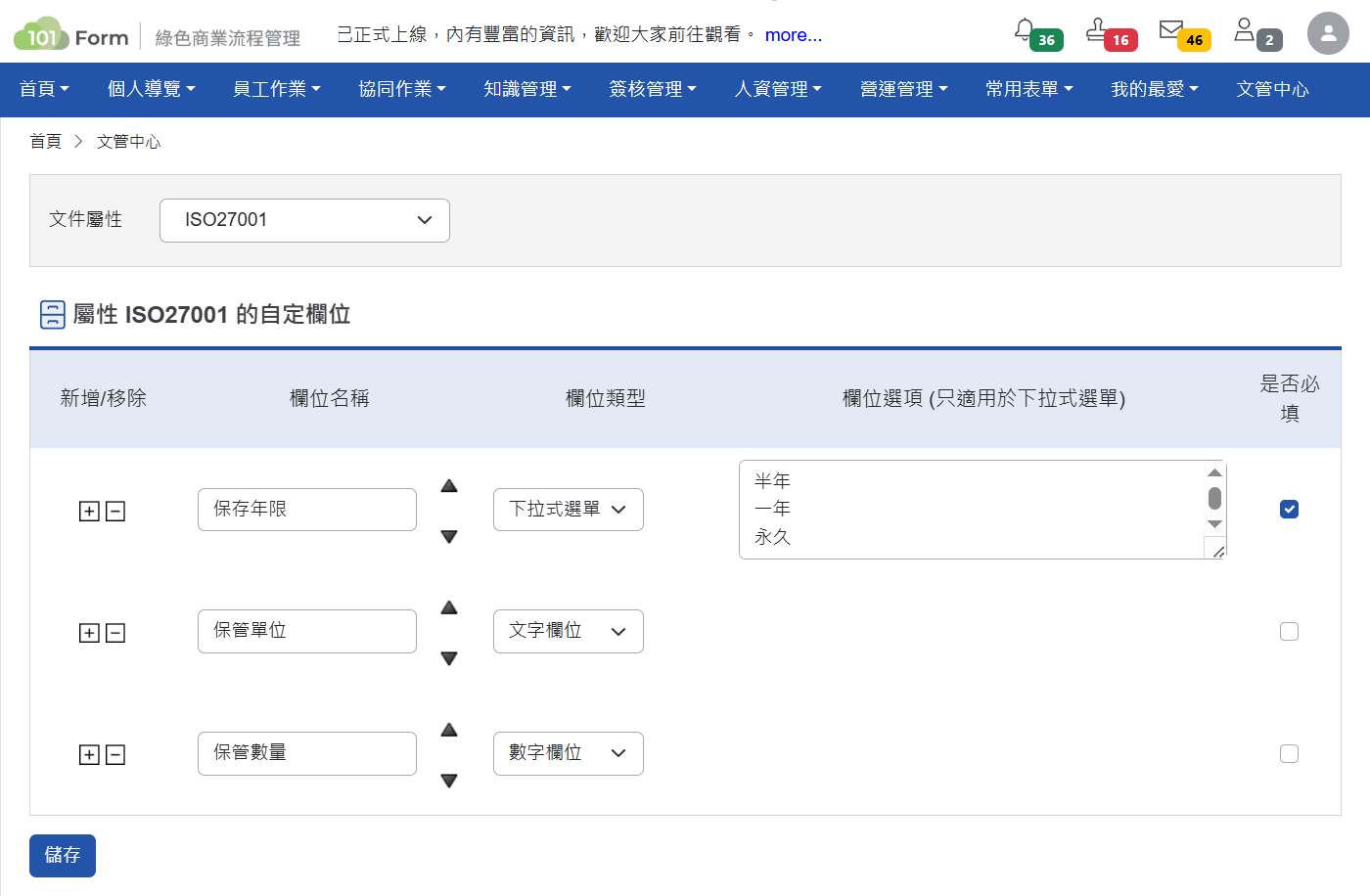Remove the 保存年限 row with the minus icon
This screenshot has height=896, width=1370.
(x=115, y=511)
